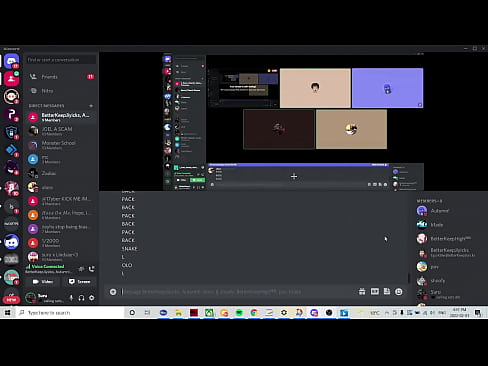Deafen audio with the headphones icon
The image size is (488, 366).
(81, 298)
